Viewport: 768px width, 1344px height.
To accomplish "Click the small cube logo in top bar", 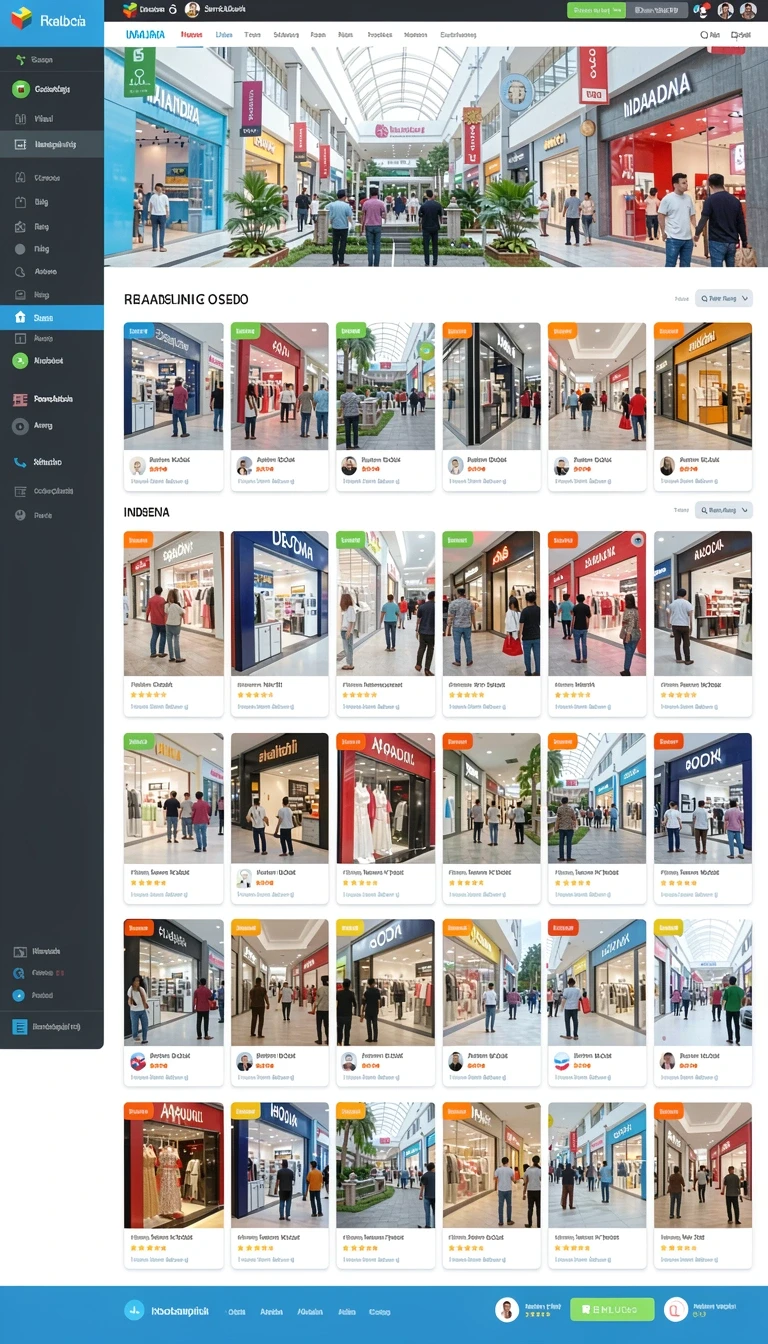I will pos(130,10).
